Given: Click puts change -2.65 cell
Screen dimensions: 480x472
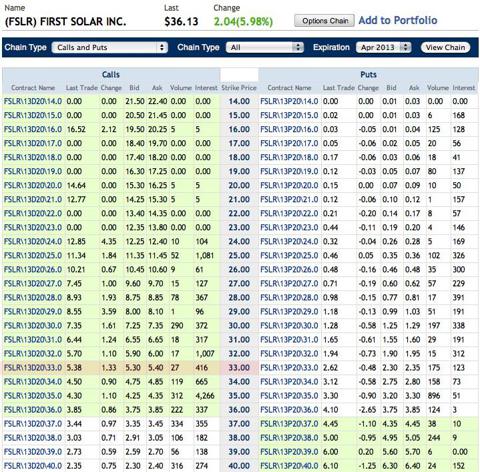Looking at the screenshot, I should click(x=368, y=410).
